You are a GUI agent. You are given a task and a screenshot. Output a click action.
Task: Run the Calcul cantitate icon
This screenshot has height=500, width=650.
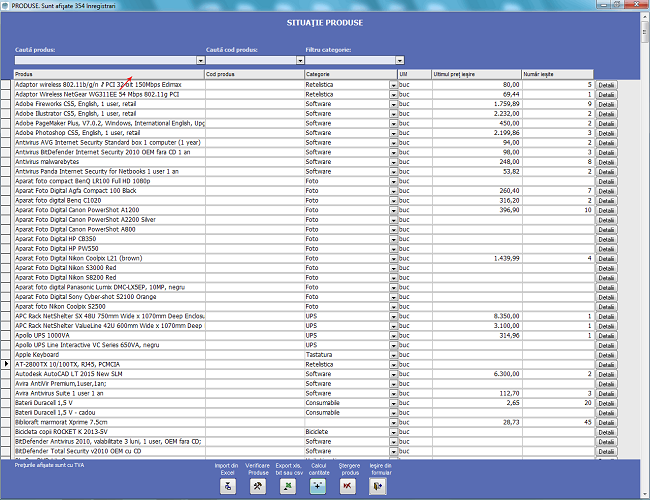318,486
